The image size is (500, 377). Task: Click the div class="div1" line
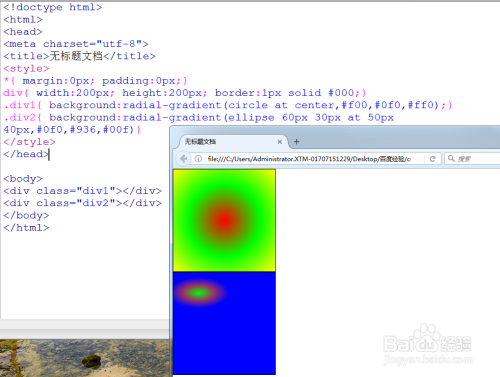(82, 191)
